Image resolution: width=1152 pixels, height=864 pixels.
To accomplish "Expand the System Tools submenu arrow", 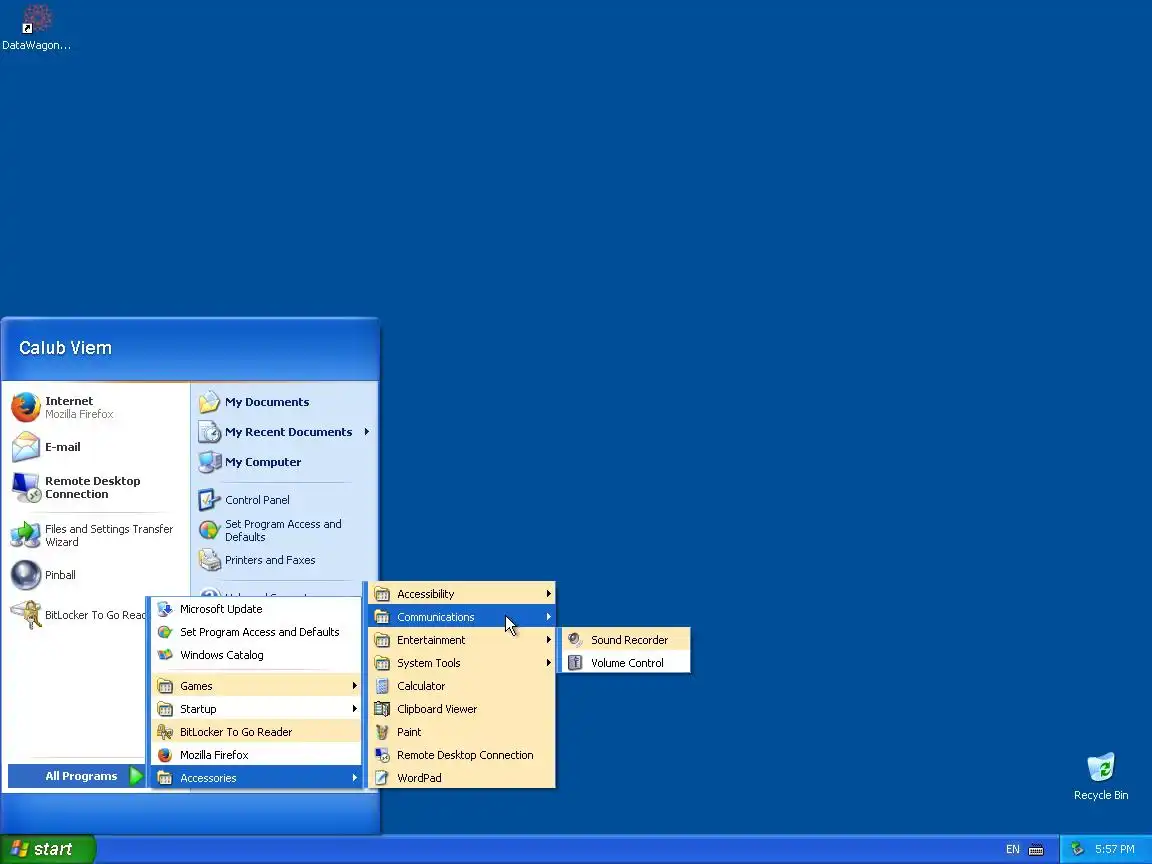I will 548,663.
